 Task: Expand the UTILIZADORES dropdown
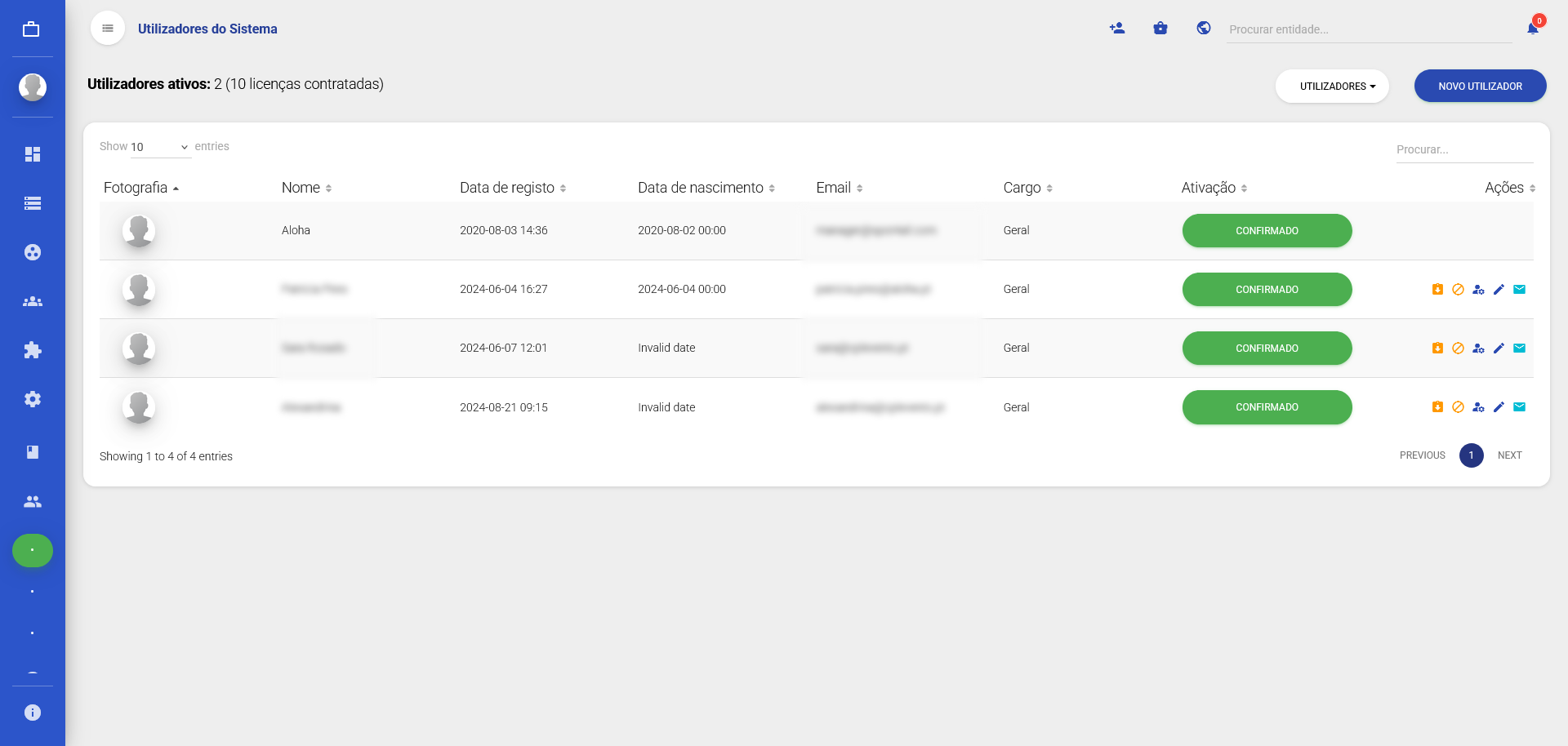coord(1332,87)
